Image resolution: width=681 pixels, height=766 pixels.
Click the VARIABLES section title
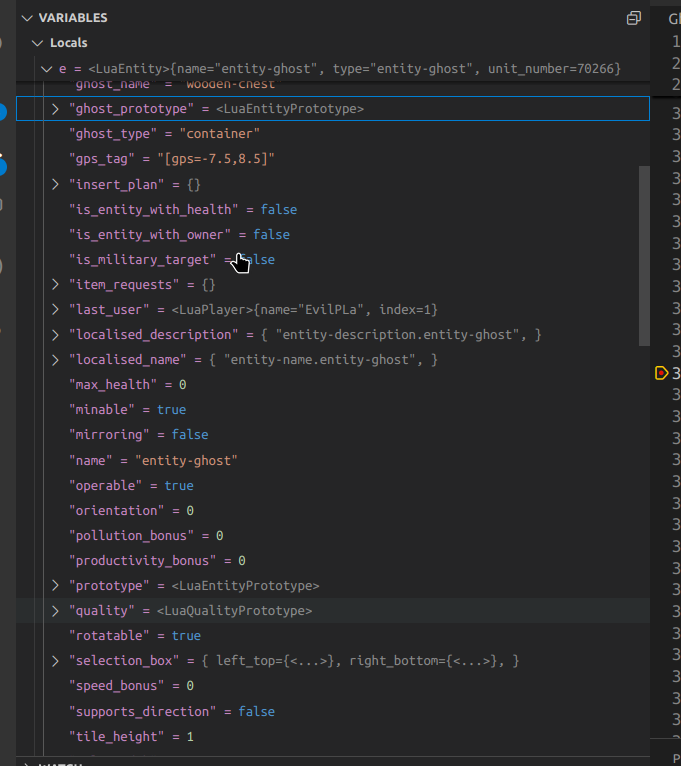pyautogui.click(x=73, y=18)
